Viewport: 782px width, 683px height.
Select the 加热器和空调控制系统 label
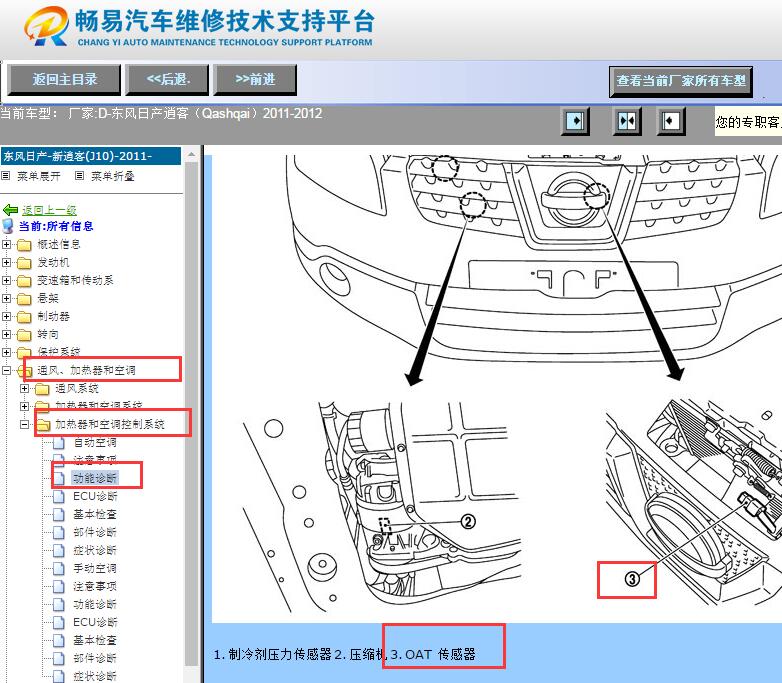coord(110,425)
